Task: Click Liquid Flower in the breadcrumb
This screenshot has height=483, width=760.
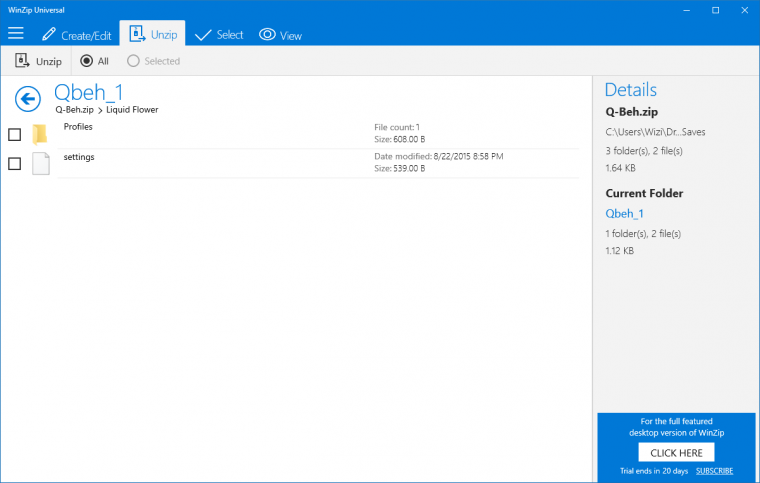Action: click(132, 109)
